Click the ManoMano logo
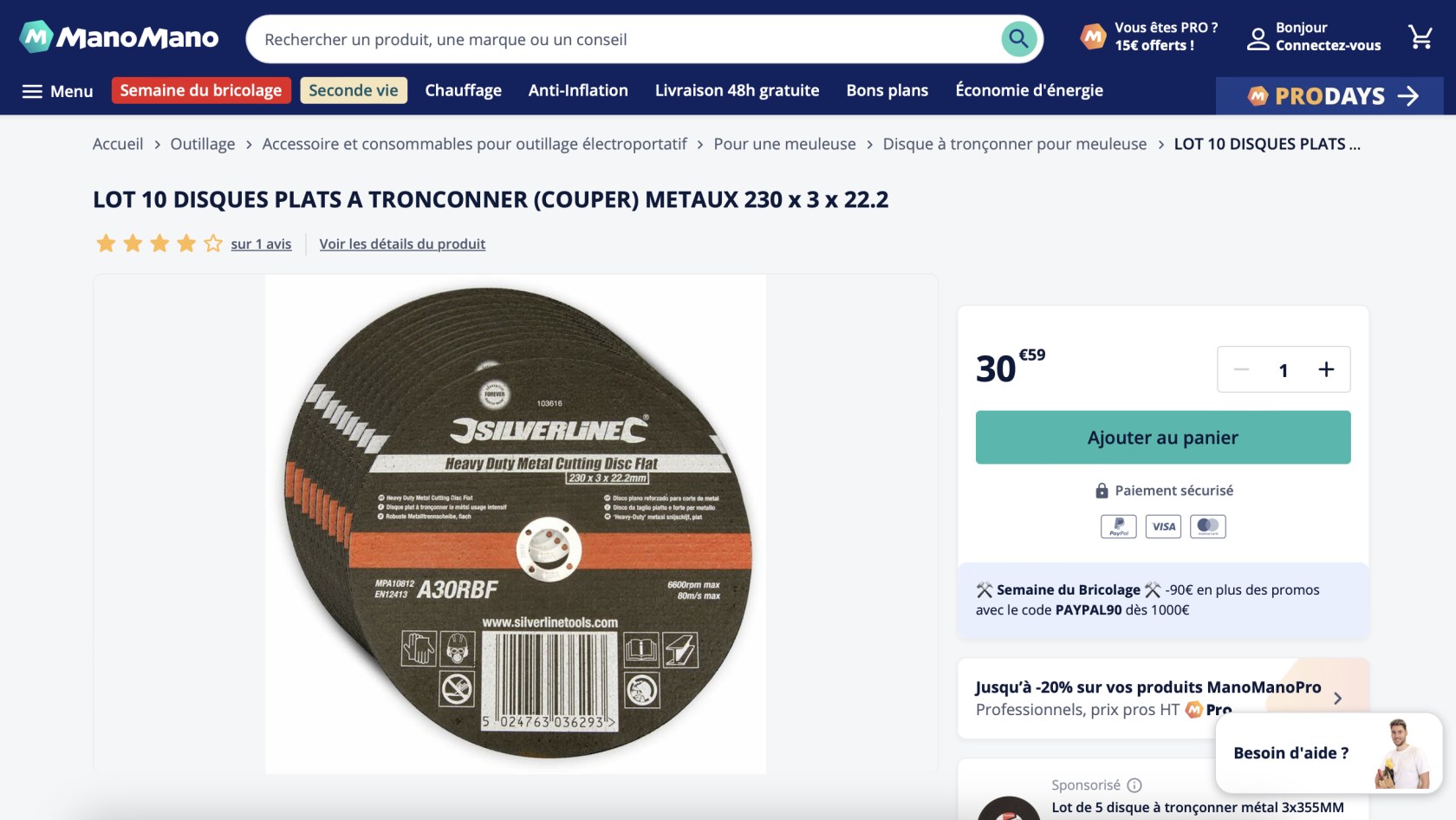Viewport: 1456px width, 820px height. [x=120, y=37]
